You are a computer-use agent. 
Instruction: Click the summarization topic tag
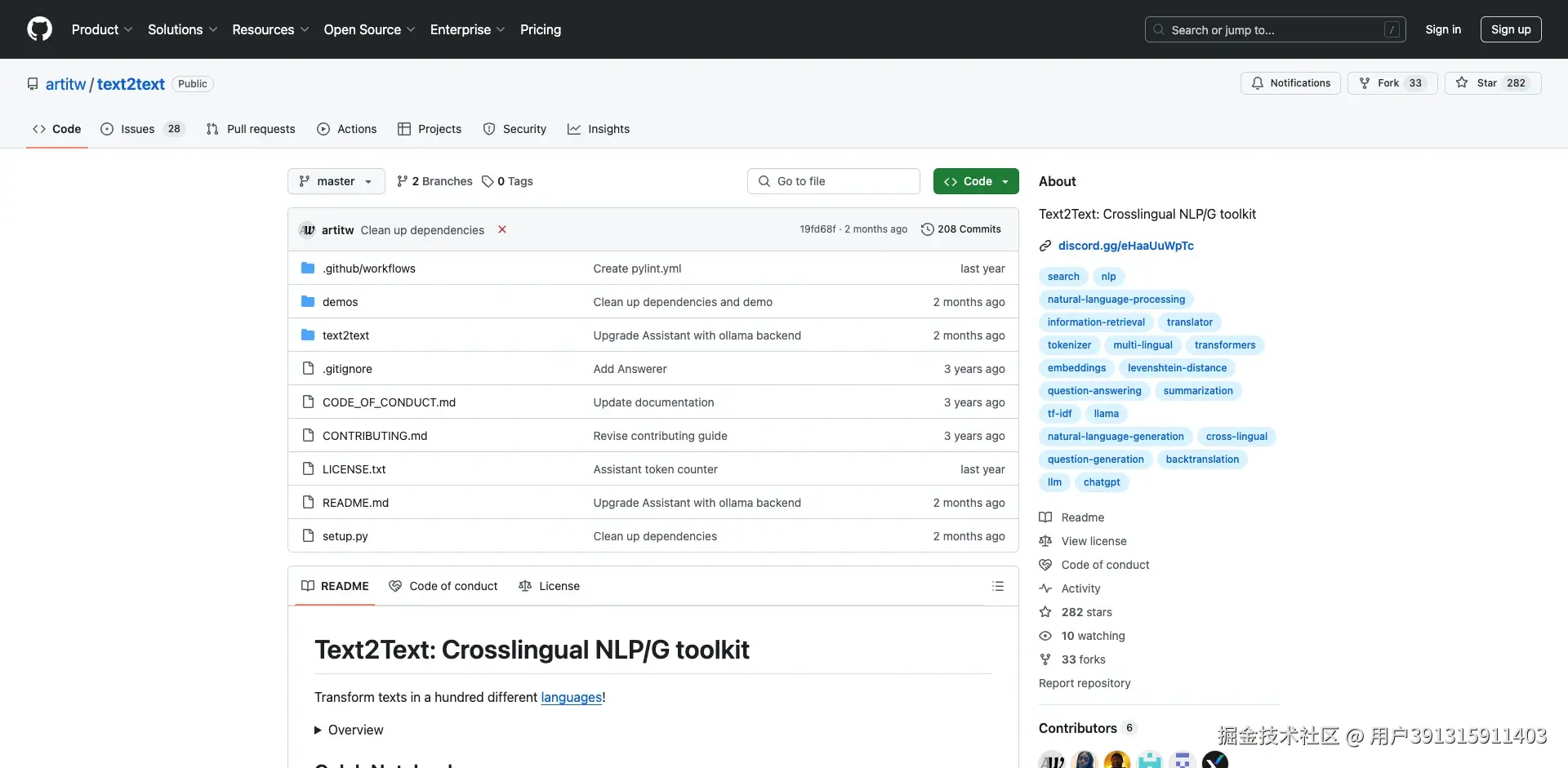pyautogui.click(x=1198, y=391)
